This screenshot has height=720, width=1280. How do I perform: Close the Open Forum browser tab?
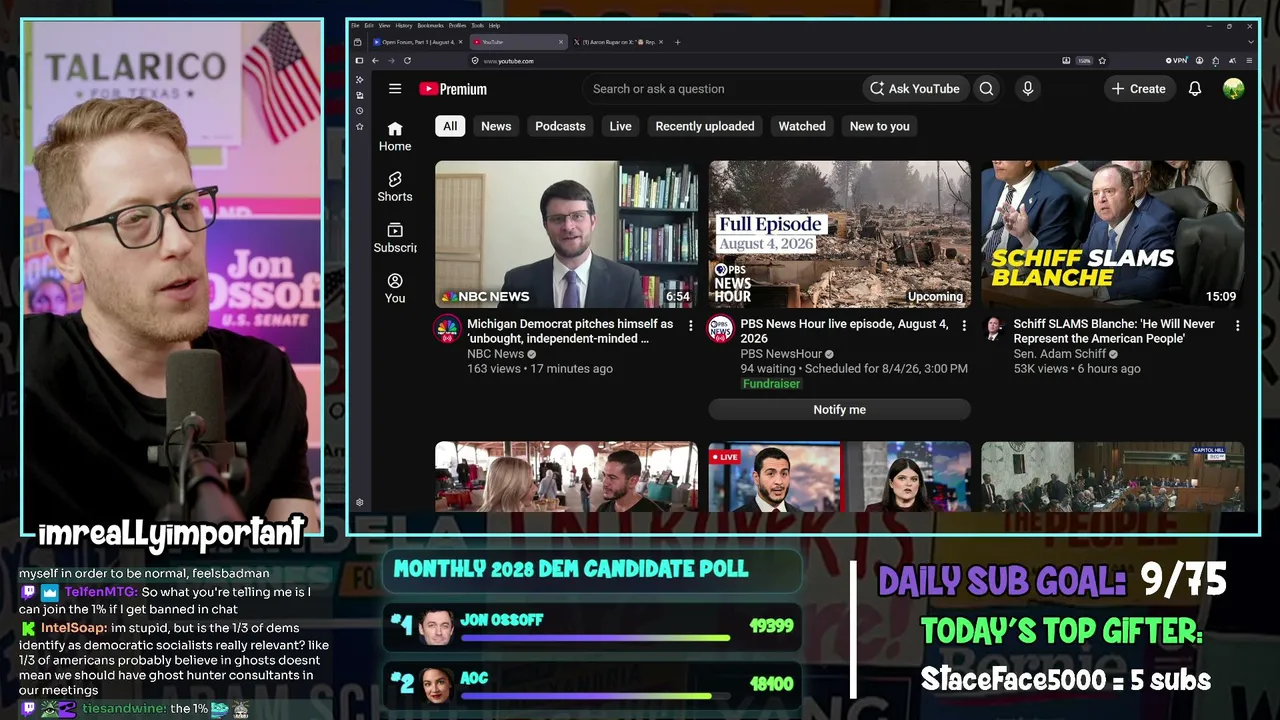[x=460, y=42]
